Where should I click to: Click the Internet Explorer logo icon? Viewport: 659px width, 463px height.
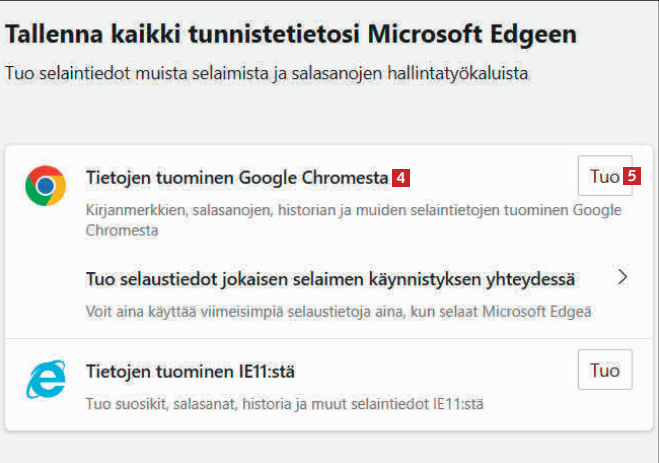click(x=46, y=380)
